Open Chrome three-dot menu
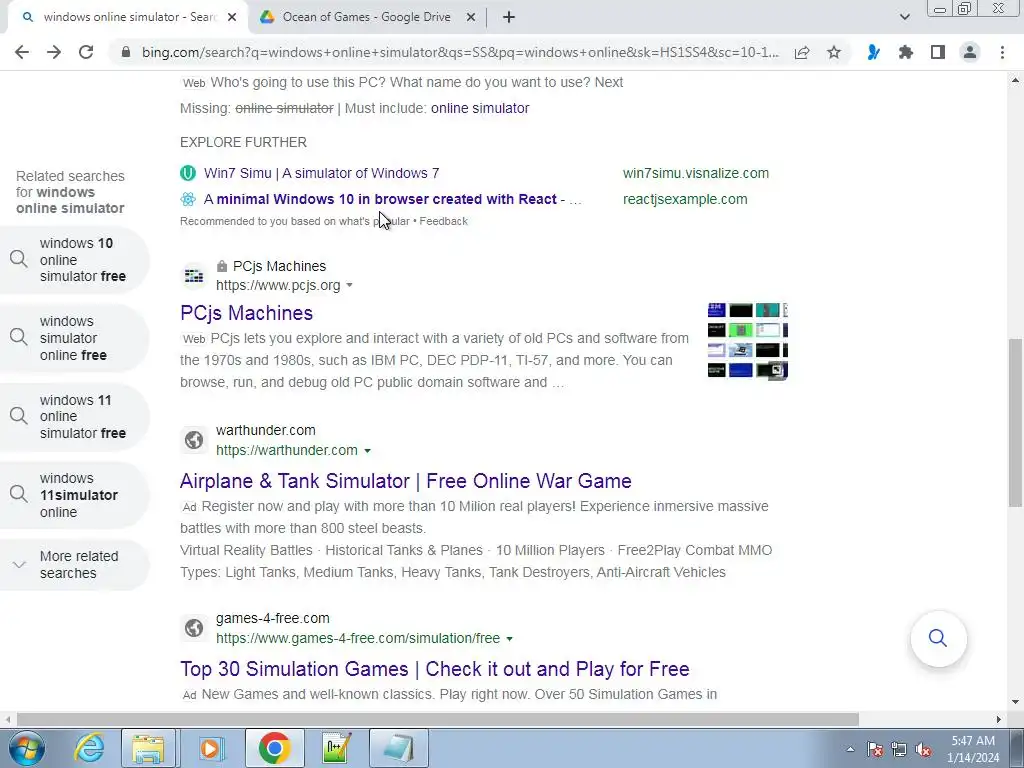This screenshot has width=1024, height=768. point(1002,52)
